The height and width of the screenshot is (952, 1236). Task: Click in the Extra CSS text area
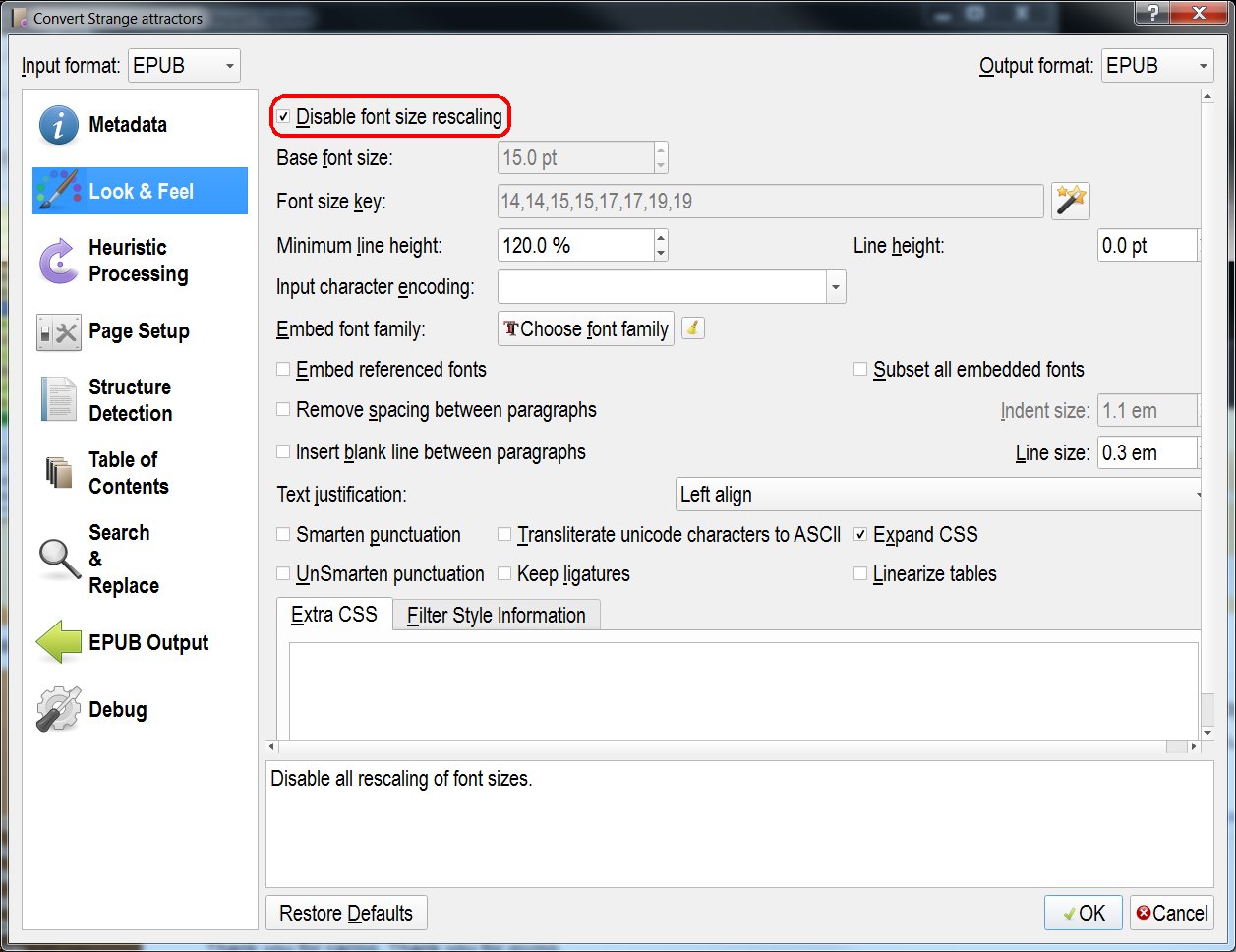(743, 690)
